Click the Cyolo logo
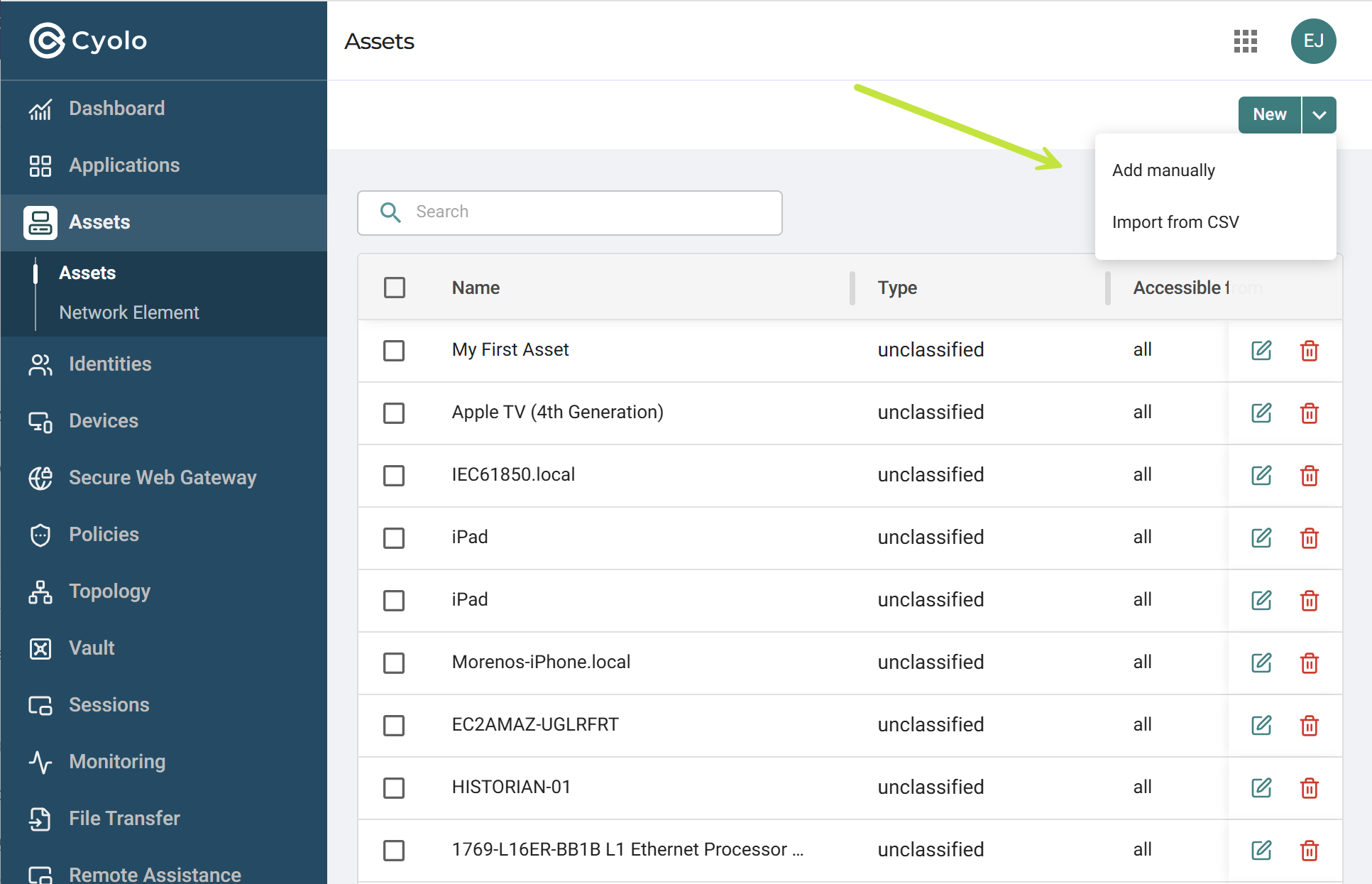Image resolution: width=1372 pixels, height=884 pixels. pos(88,40)
